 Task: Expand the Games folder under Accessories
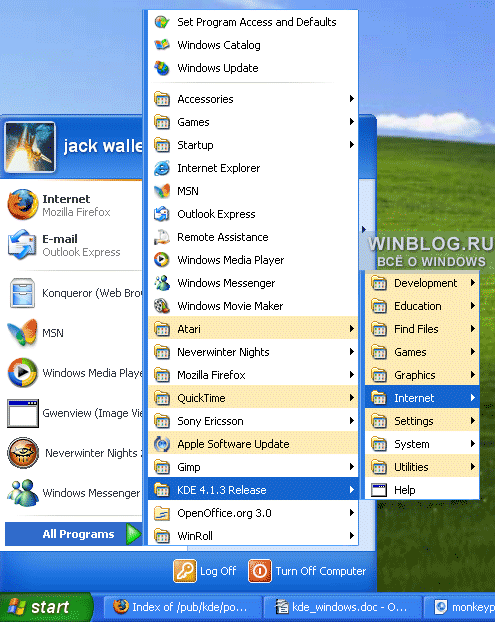click(253, 122)
